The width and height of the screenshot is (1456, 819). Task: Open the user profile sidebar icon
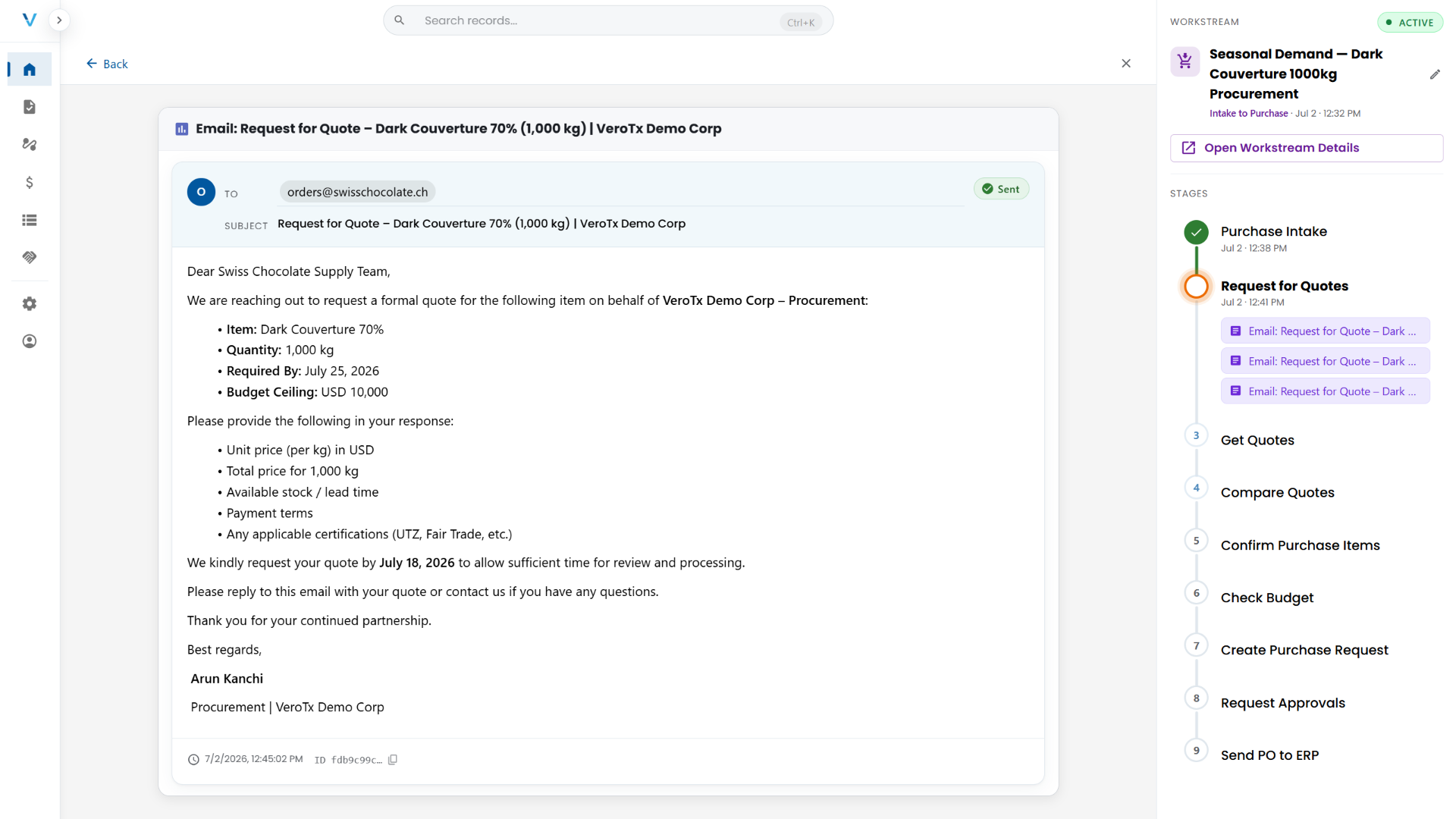[x=30, y=341]
